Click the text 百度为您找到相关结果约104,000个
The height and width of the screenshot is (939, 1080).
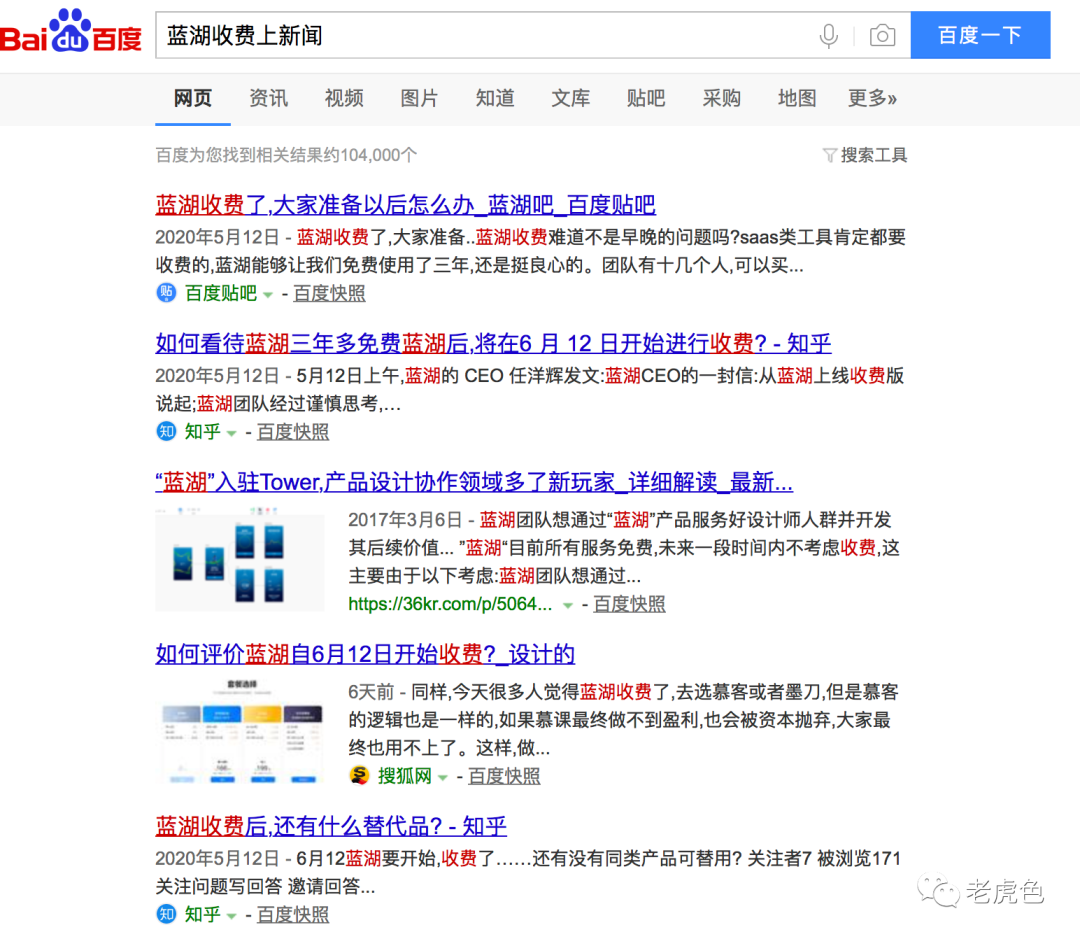(x=286, y=155)
